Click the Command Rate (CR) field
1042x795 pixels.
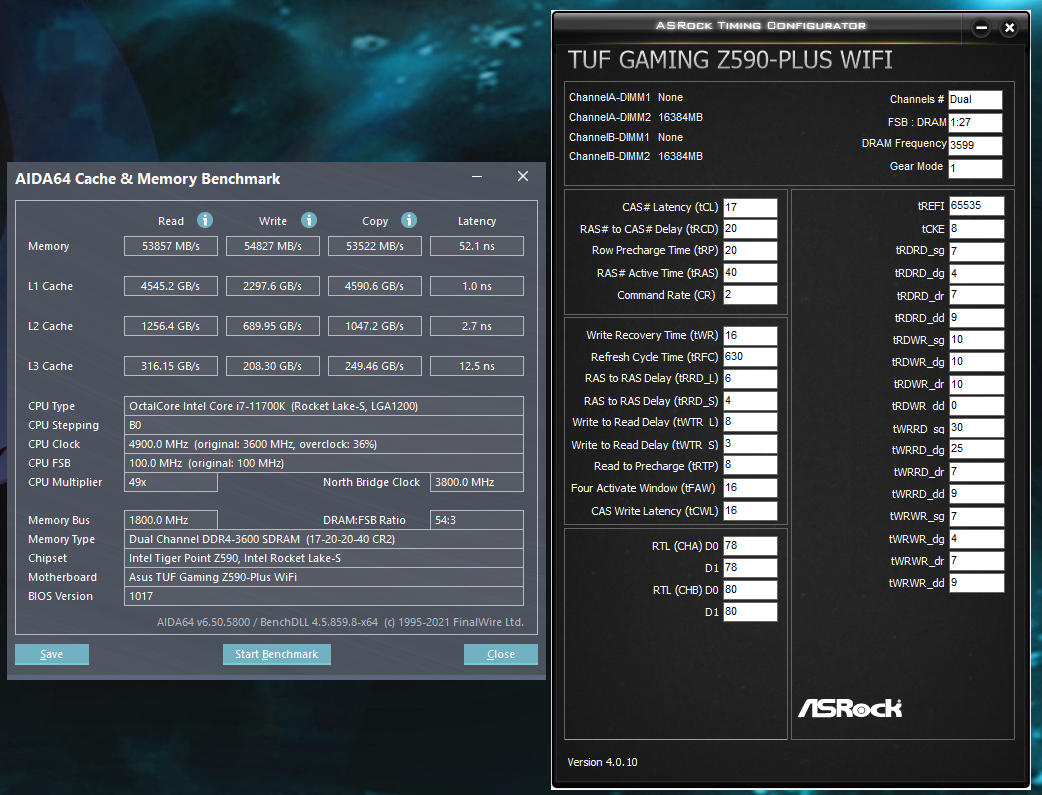pos(750,294)
